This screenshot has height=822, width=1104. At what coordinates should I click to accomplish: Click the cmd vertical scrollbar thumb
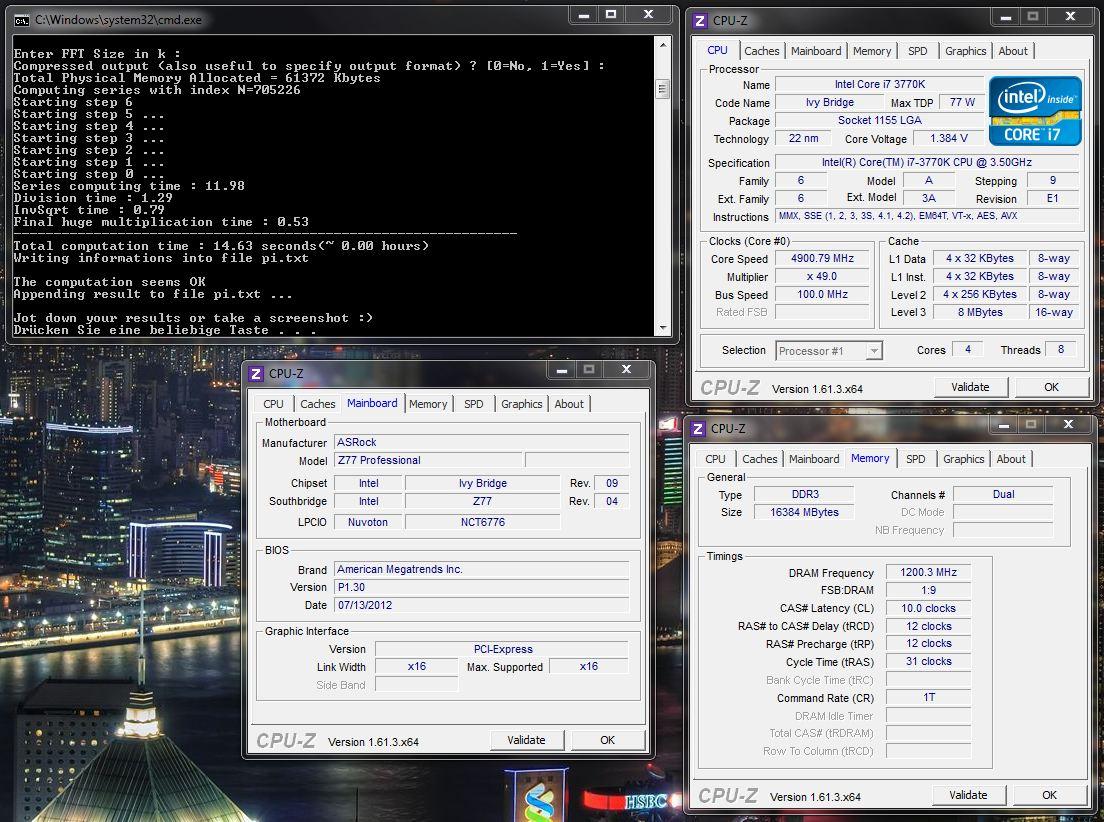[662, 89]
